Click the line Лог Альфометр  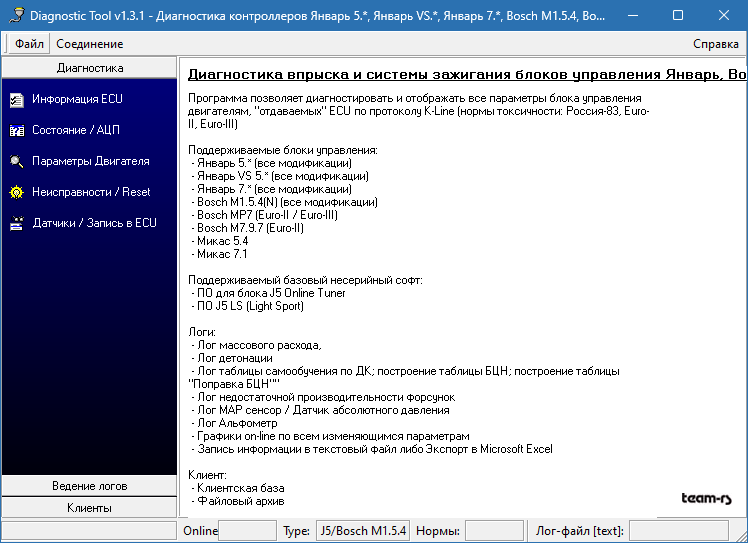point(234,423)
